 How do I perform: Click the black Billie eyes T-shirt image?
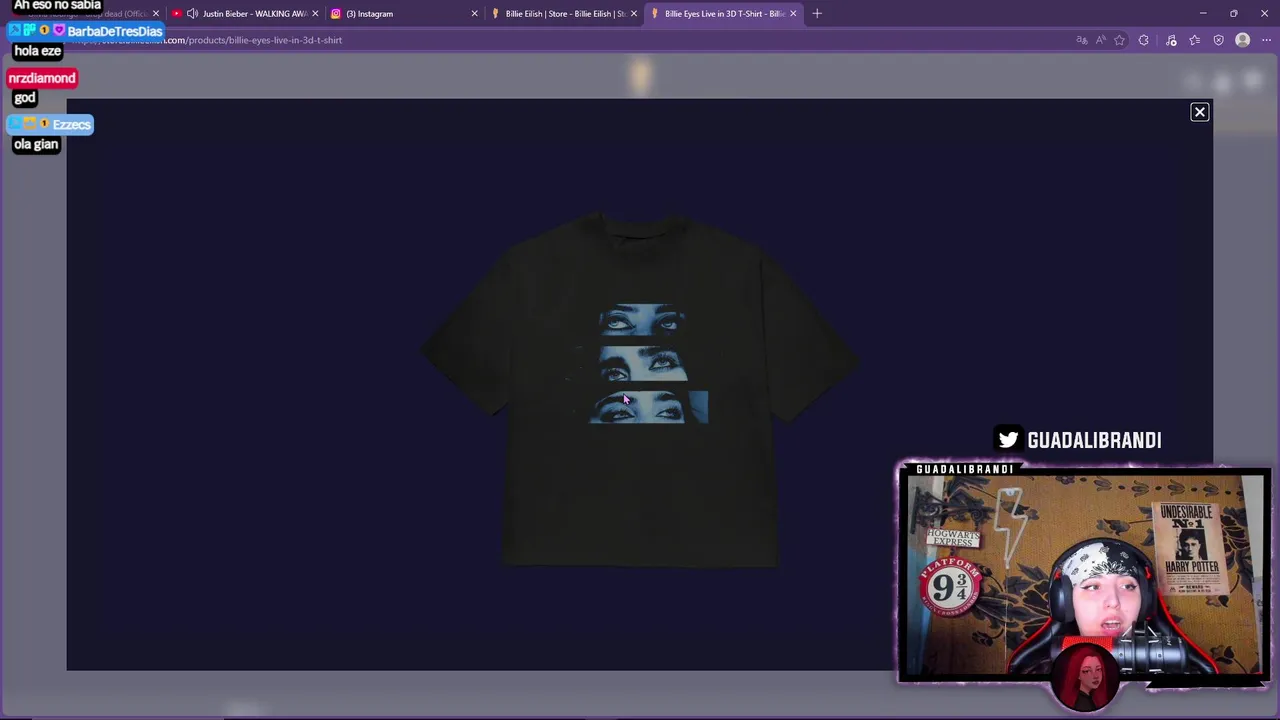click(640, 388)
